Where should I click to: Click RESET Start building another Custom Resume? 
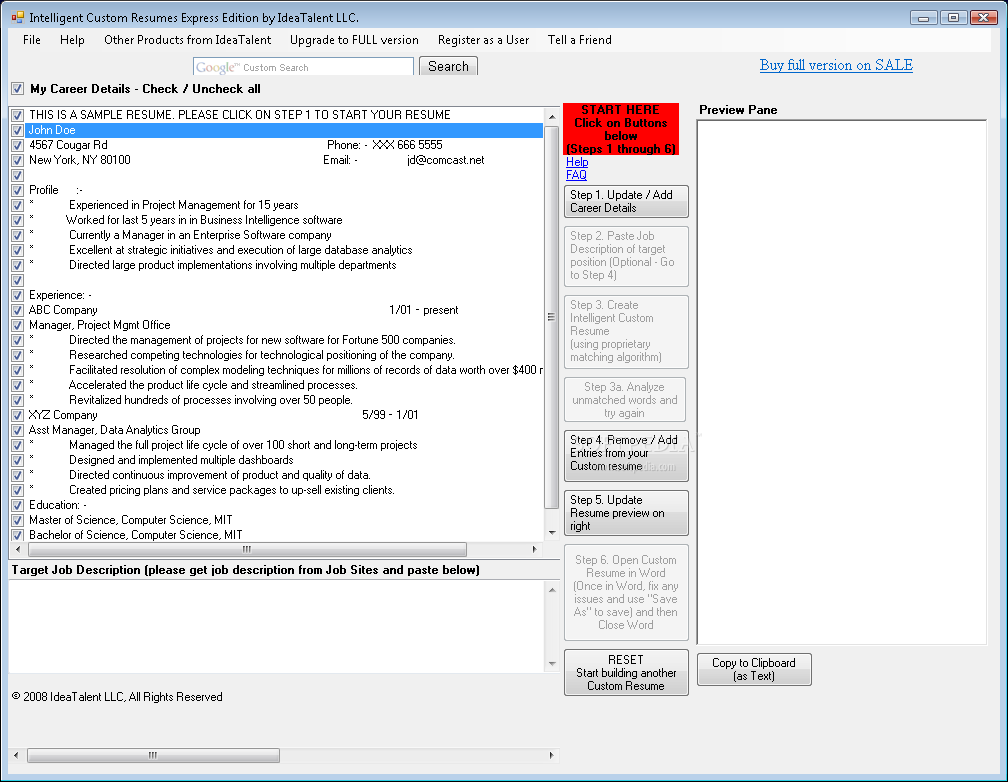(x=626, y=673)
